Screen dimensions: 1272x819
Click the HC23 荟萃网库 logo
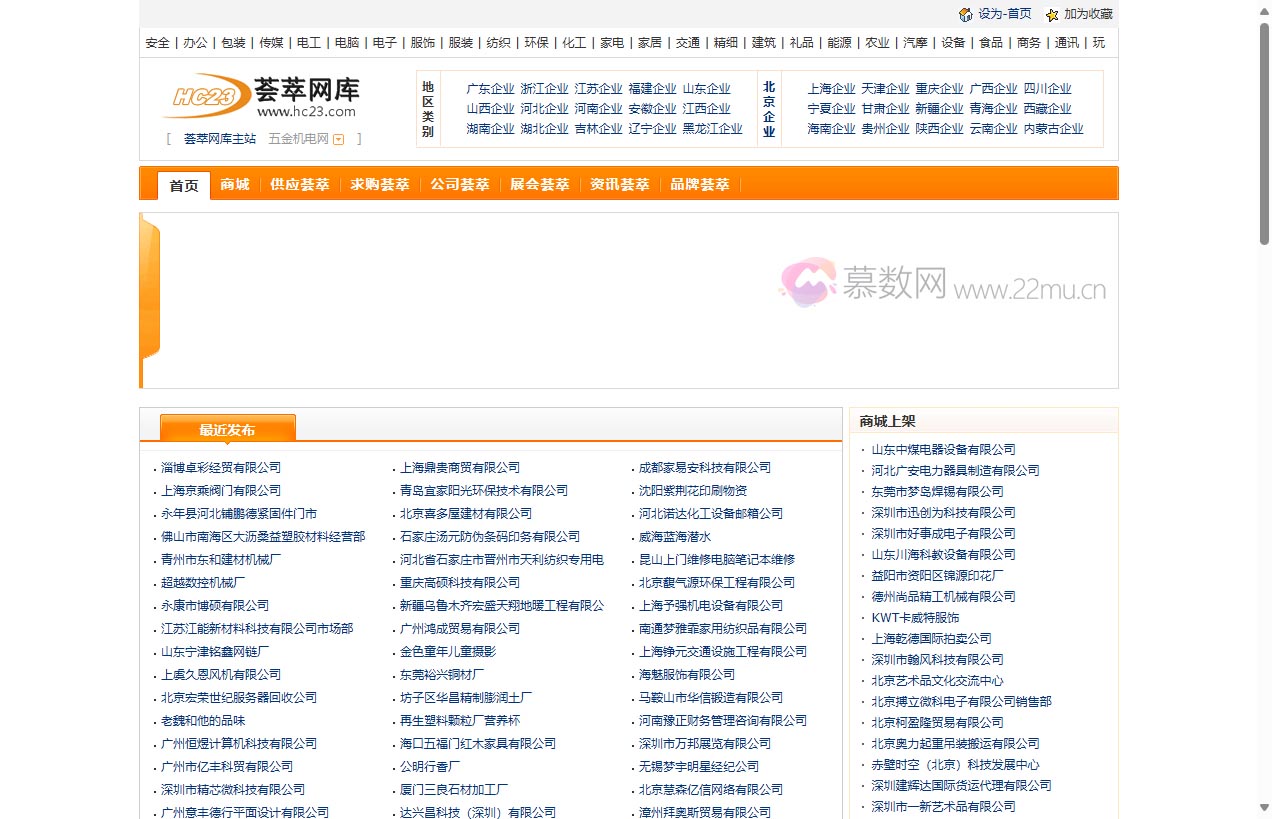point(261,97)
